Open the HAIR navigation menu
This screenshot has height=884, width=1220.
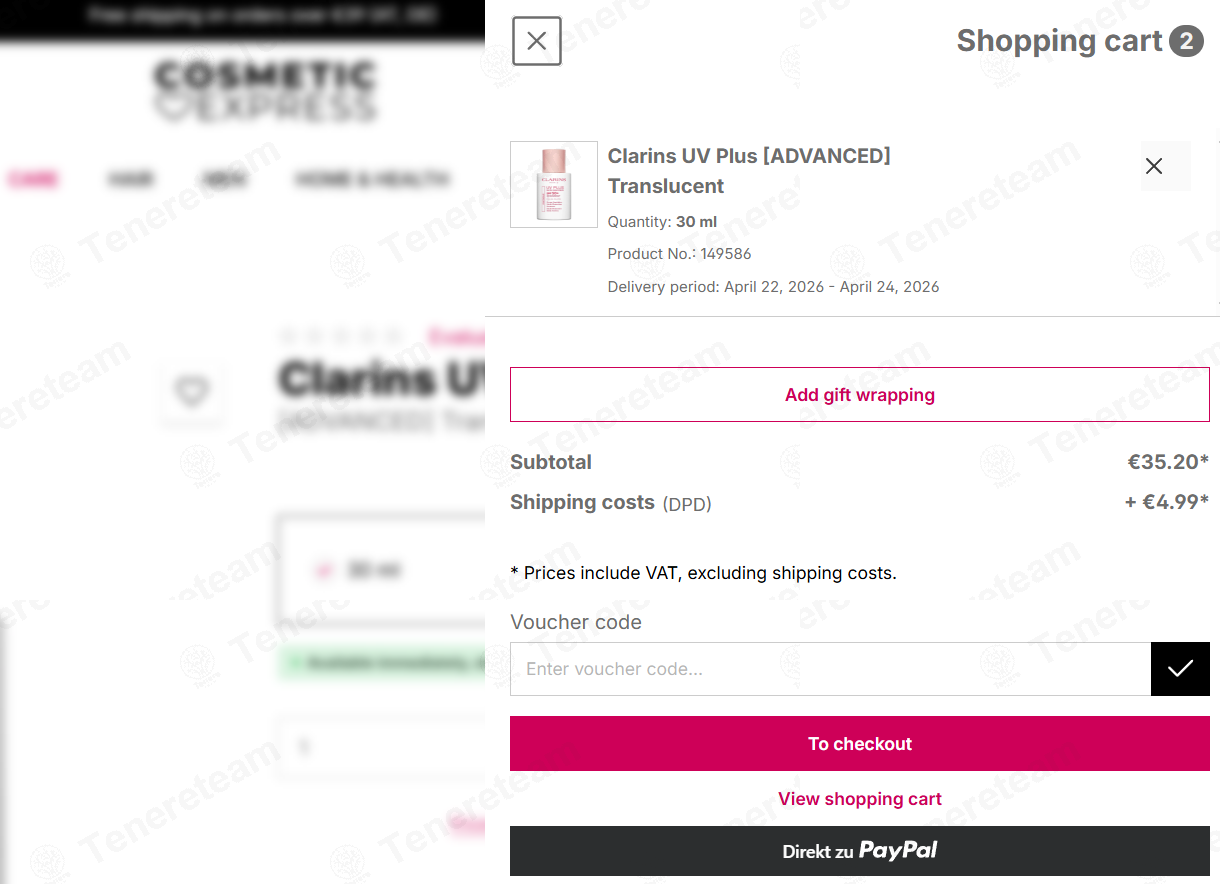[x=131, y=180]
